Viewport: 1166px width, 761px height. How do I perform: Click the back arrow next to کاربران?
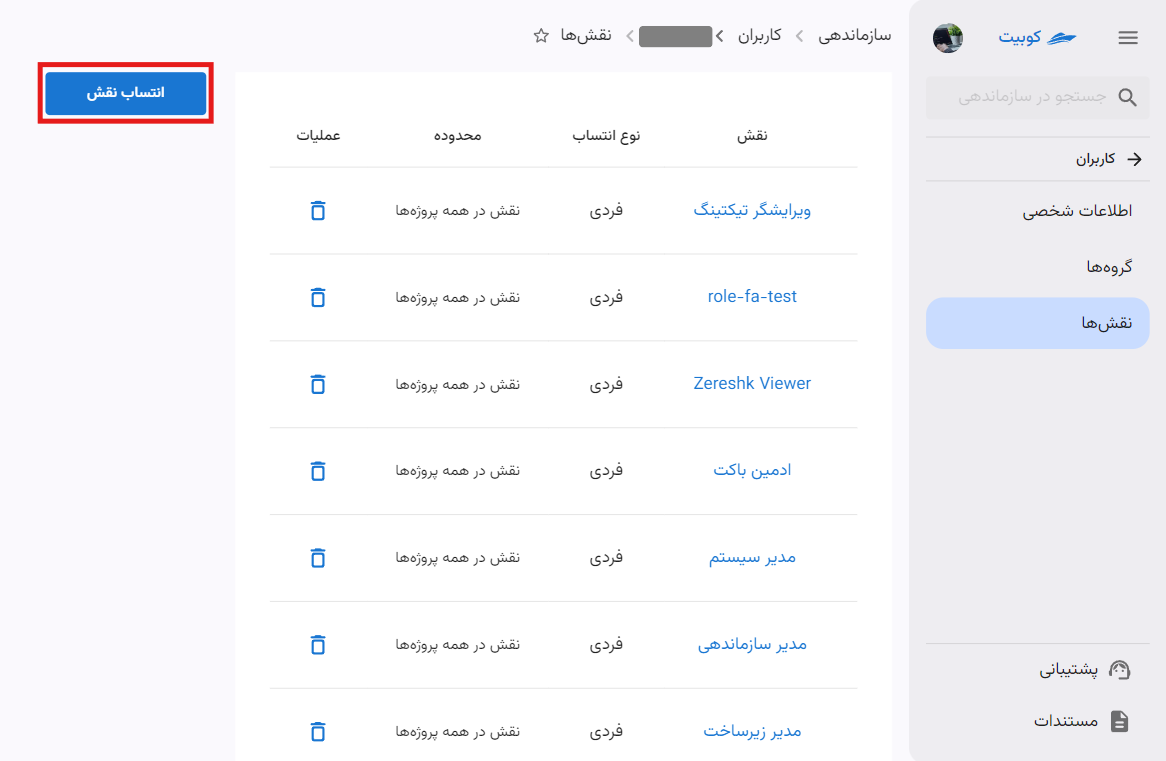(x=1134, y=158)
